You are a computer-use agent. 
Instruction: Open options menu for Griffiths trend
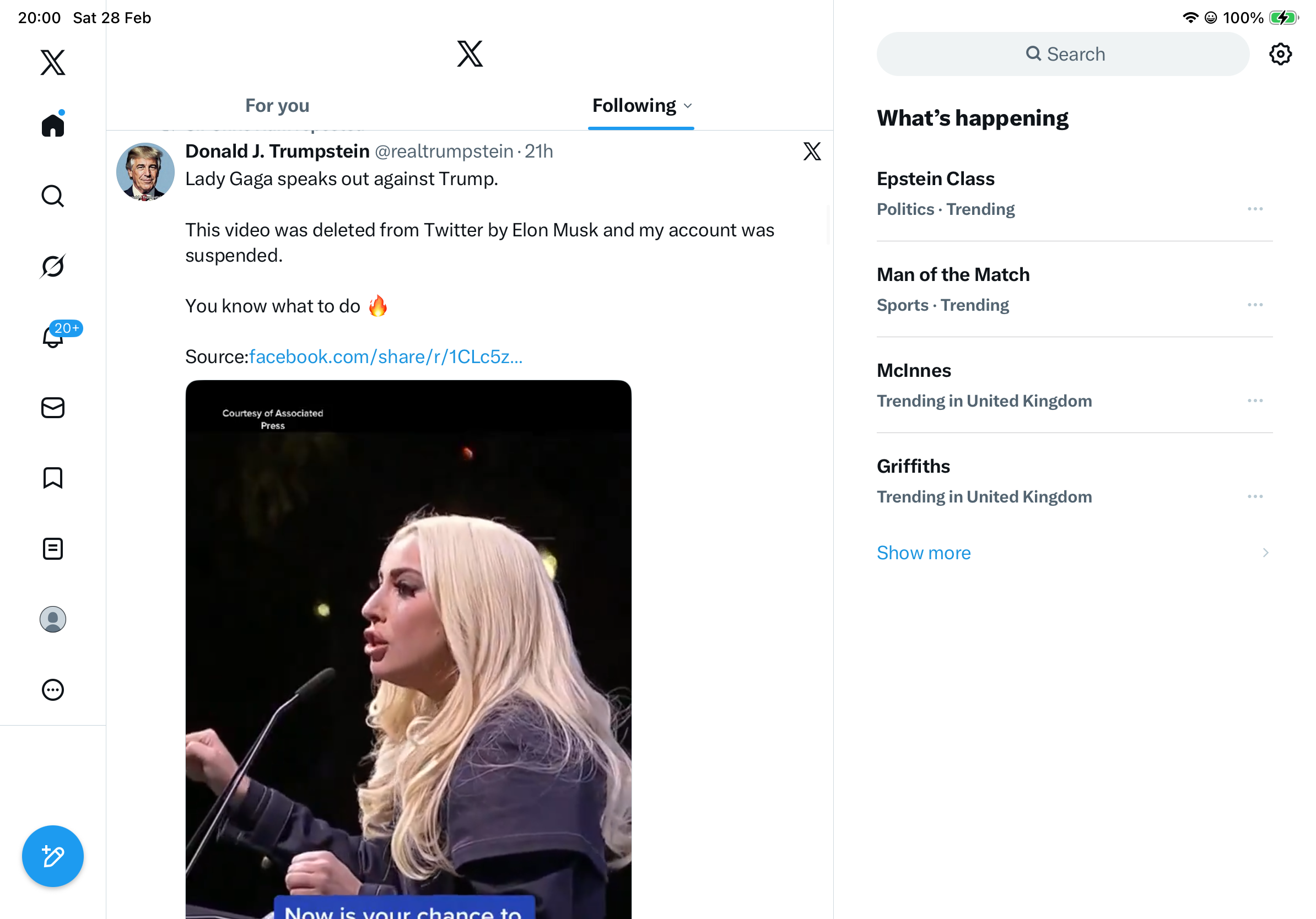click(x=1255, y=496)
